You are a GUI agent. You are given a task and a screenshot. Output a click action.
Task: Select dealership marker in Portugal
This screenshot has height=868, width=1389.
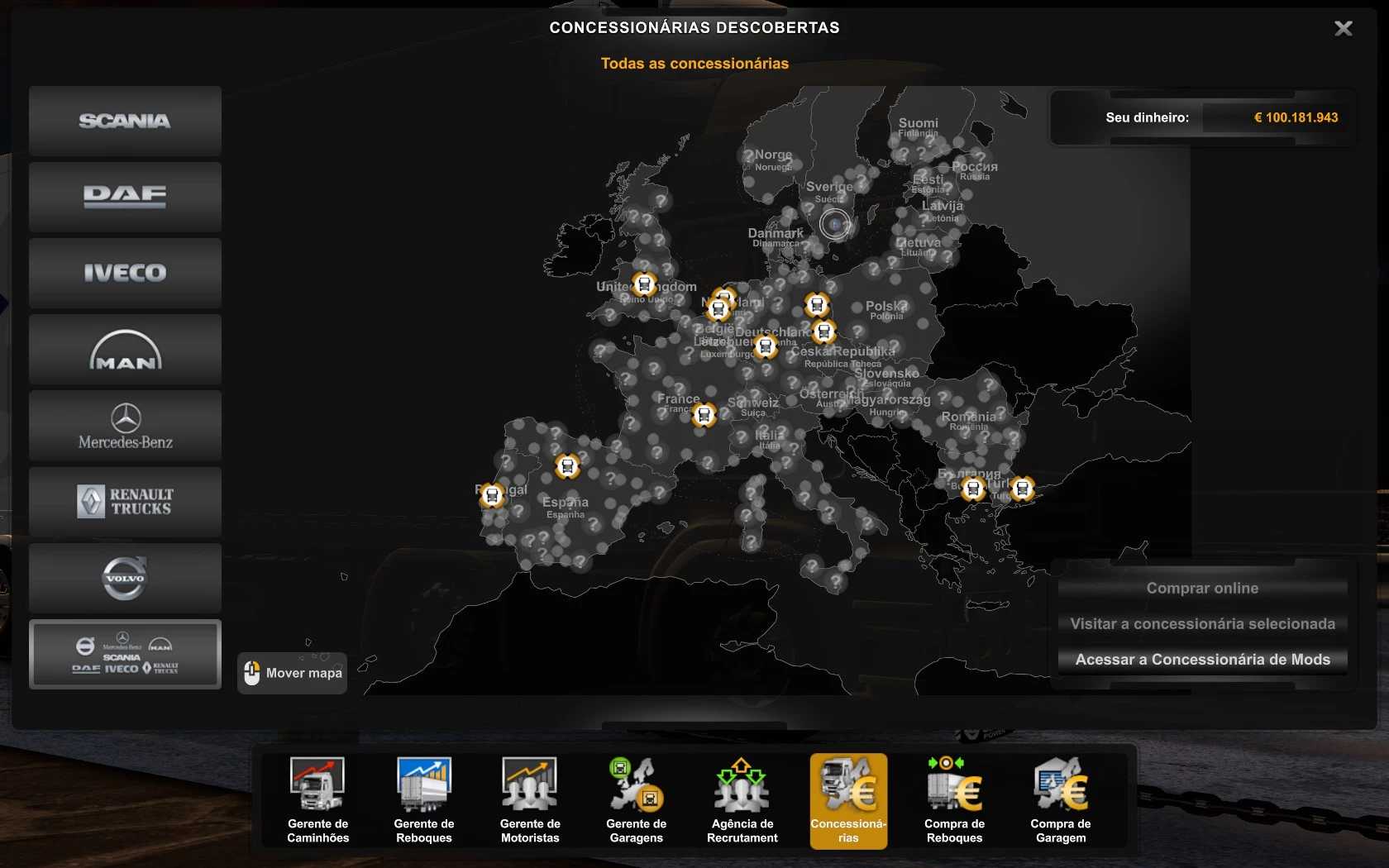click(492, 495)
